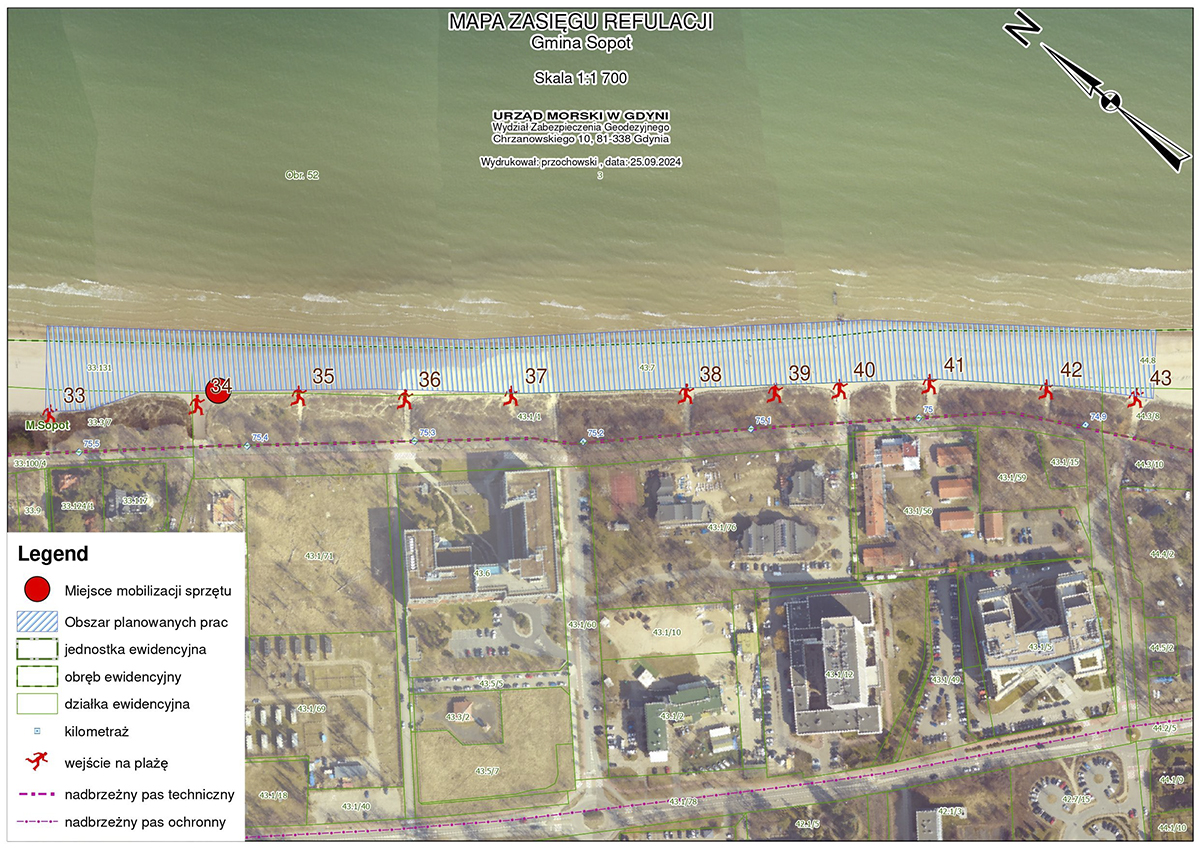The image size is (1200, 849).
Task: Pick the beach entrance runner icon at number 33
Action: click(48, 414)
